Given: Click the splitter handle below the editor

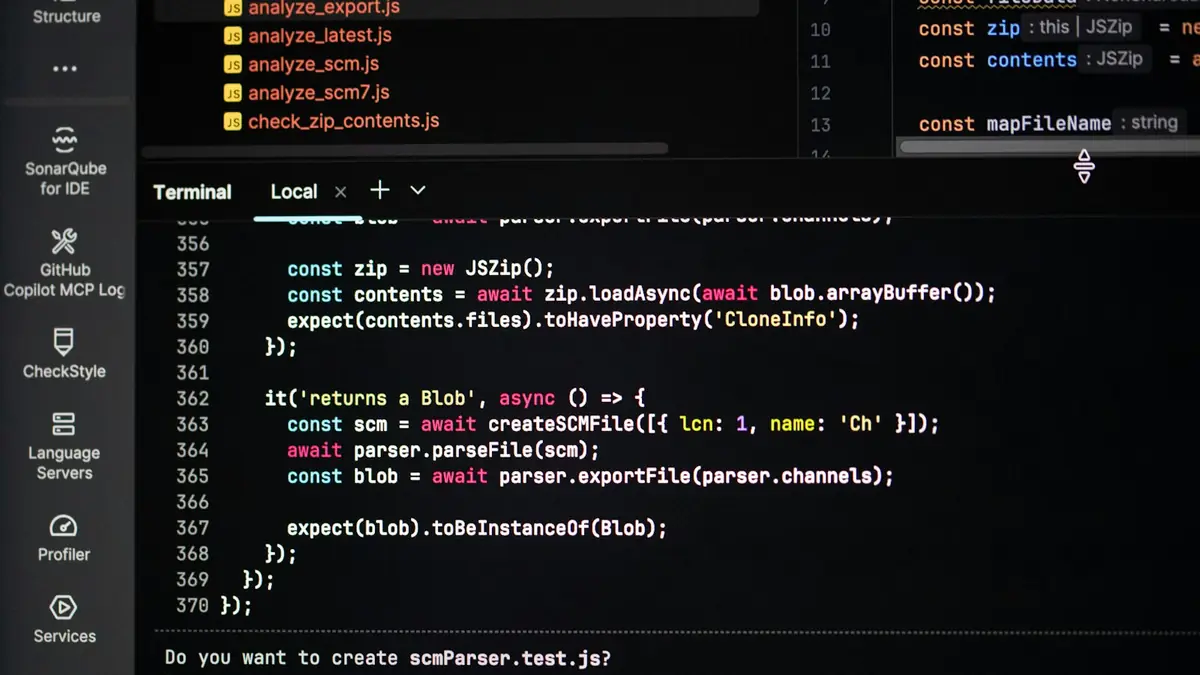Looking at the screenshot, I should click(1084, 166).
